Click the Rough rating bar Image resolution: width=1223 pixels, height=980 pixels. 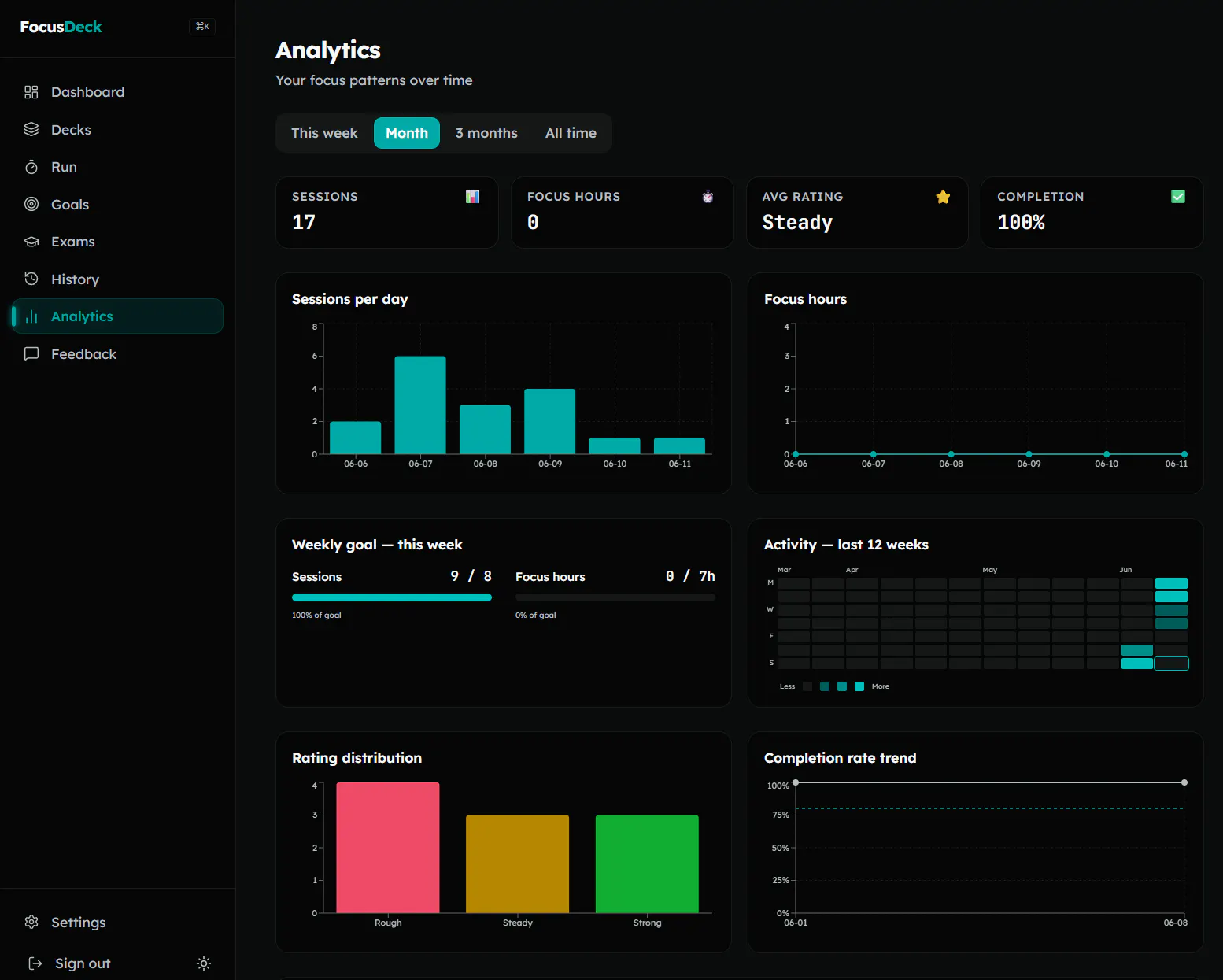point(388,848)
